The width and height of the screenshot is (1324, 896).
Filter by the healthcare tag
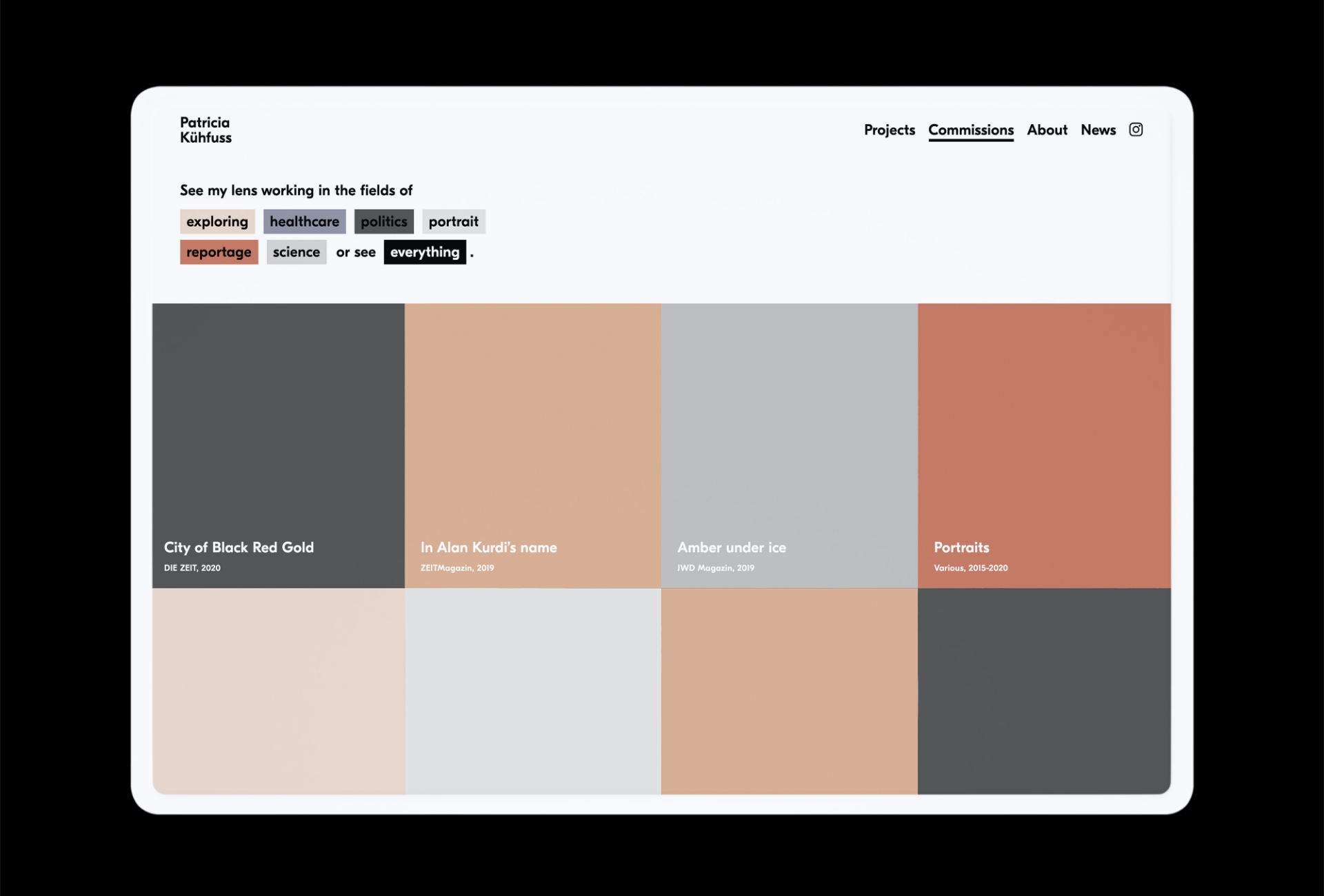click(x=304, y=221)
